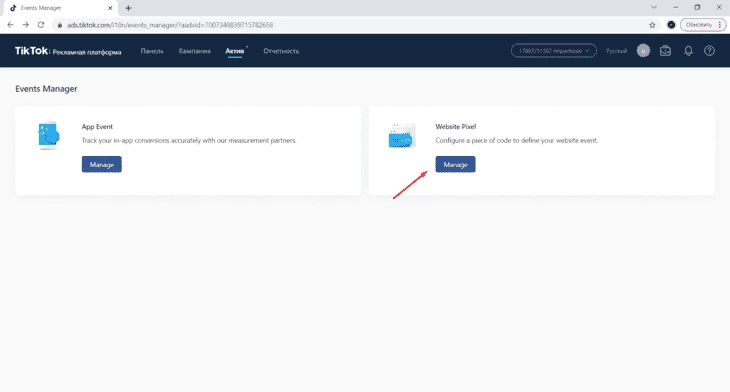Image resolution: width=730 pixels, height=392 pixels.
Task: Click the user avatar circle
Action: pos(643,51)
